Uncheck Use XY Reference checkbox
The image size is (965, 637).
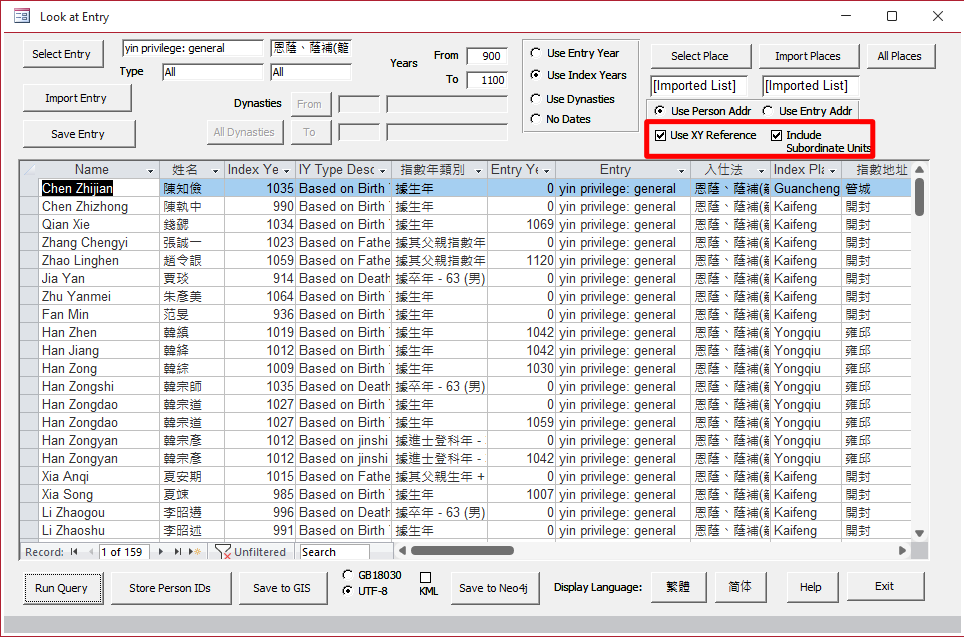click(660, 135)
